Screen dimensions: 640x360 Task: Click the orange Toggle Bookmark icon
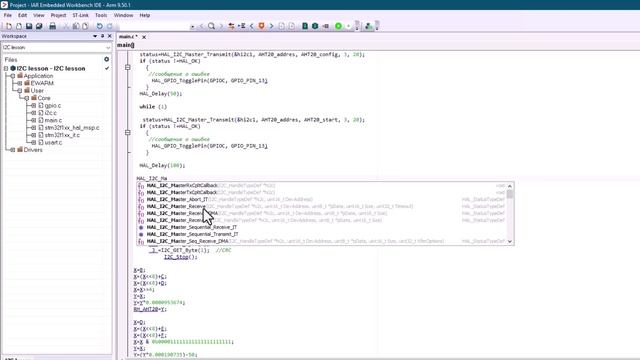262,26
